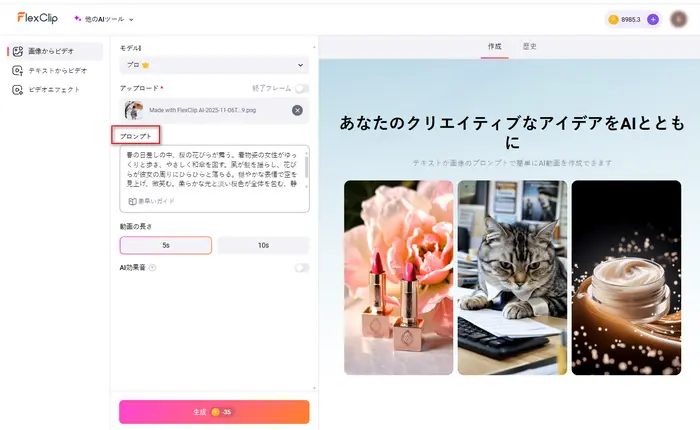Click the chevron arrow in model selector
The height and width of the screenshot is (430, 700).
(300, 65)
